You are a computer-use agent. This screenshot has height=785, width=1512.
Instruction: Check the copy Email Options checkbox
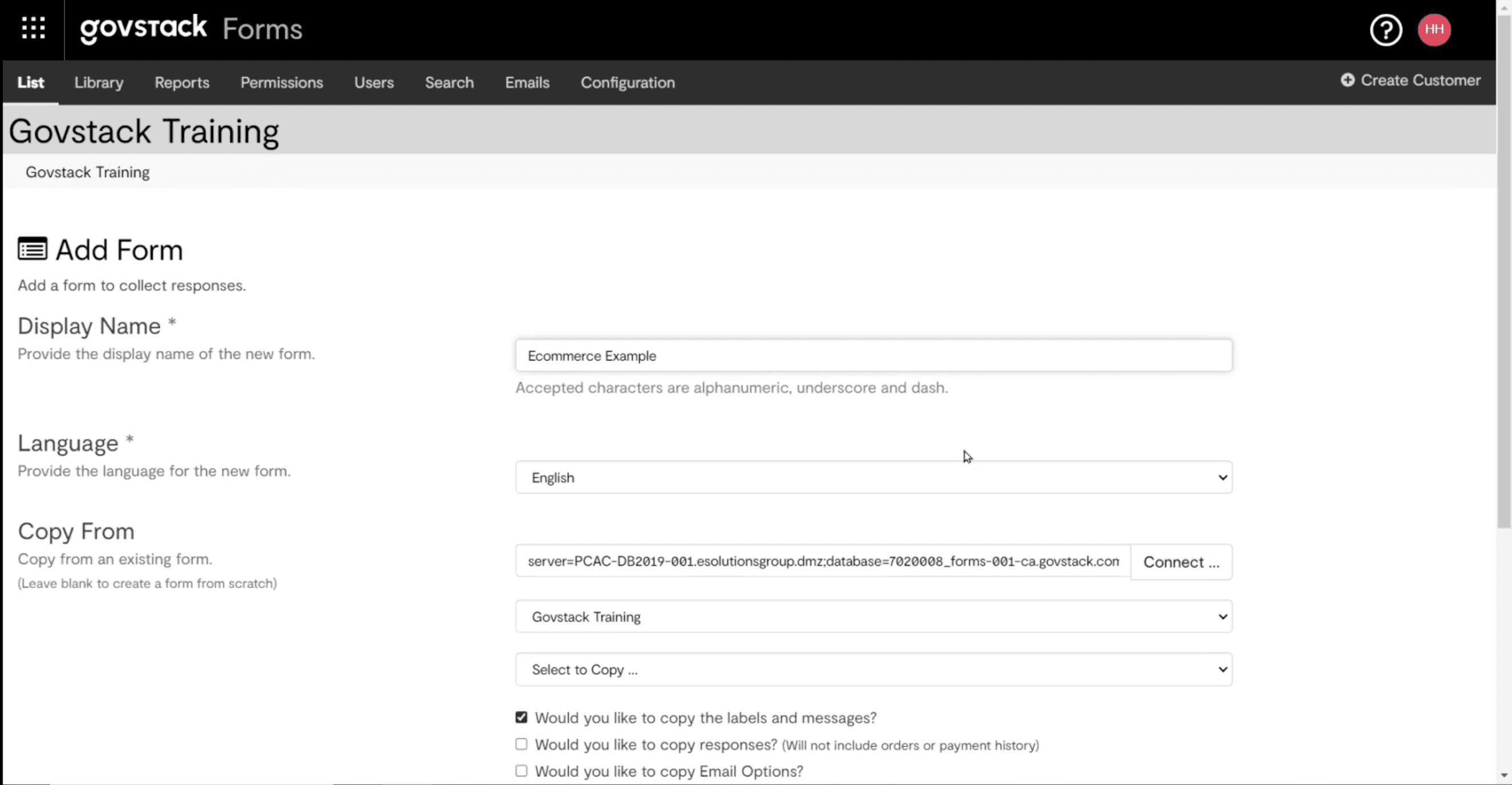click(x=521, y=770)
